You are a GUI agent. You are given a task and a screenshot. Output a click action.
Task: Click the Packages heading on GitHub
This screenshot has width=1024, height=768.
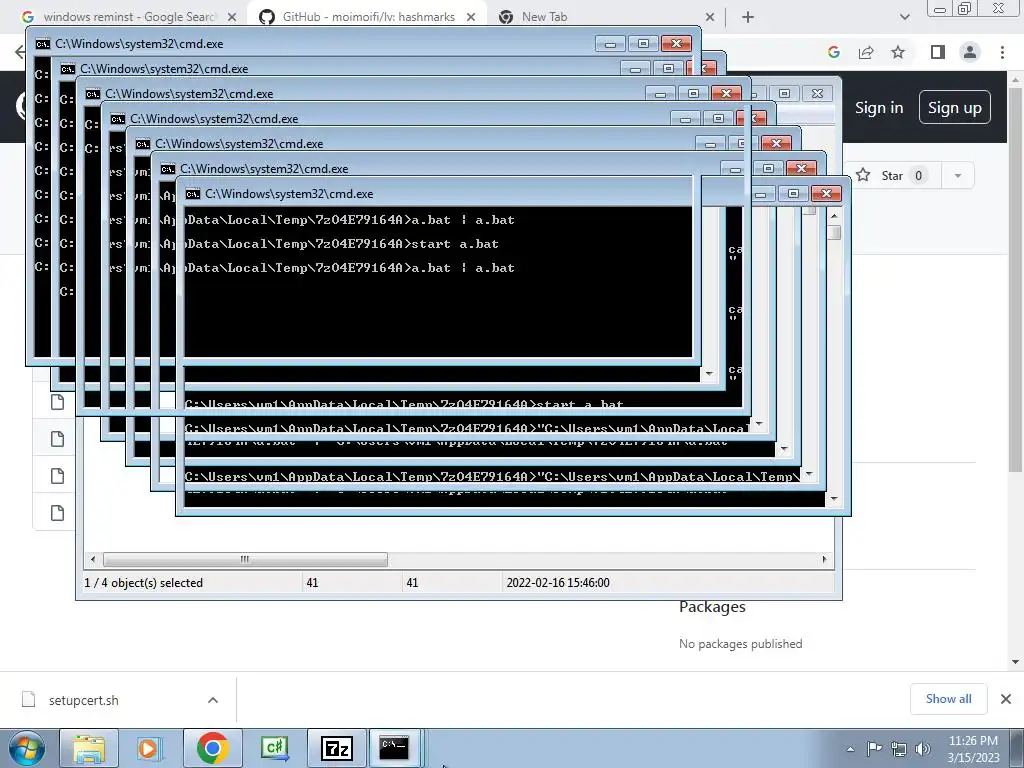[712, 607]
